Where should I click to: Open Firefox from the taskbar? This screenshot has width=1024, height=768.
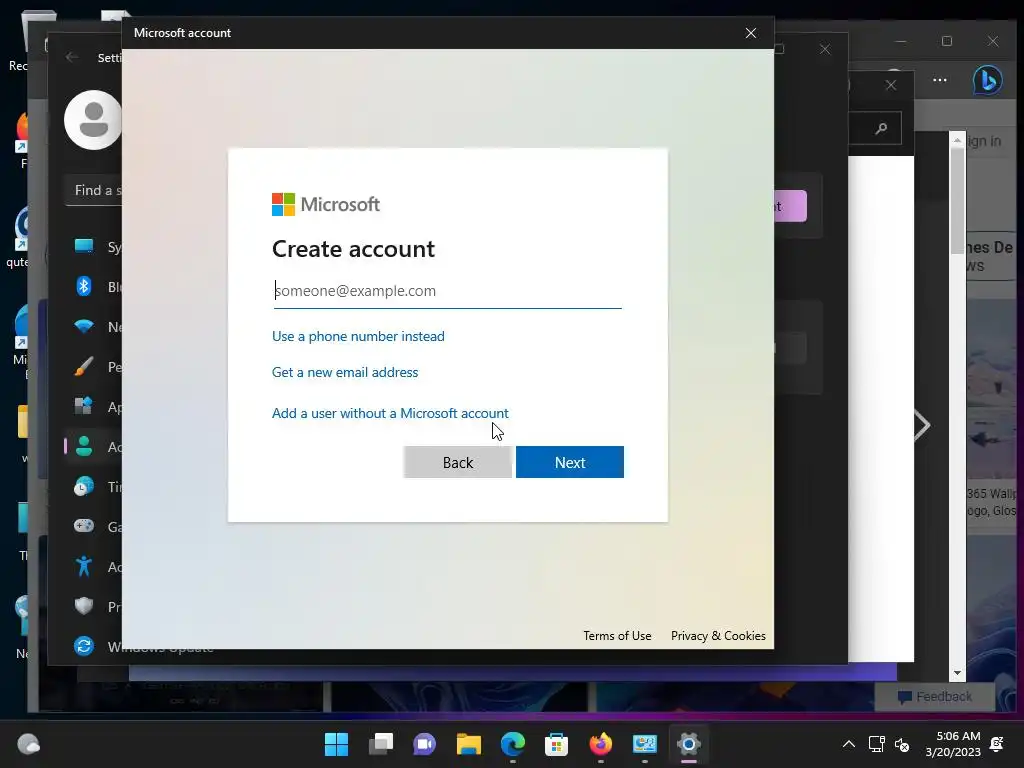pyautogui.click(x=601, y=744)
